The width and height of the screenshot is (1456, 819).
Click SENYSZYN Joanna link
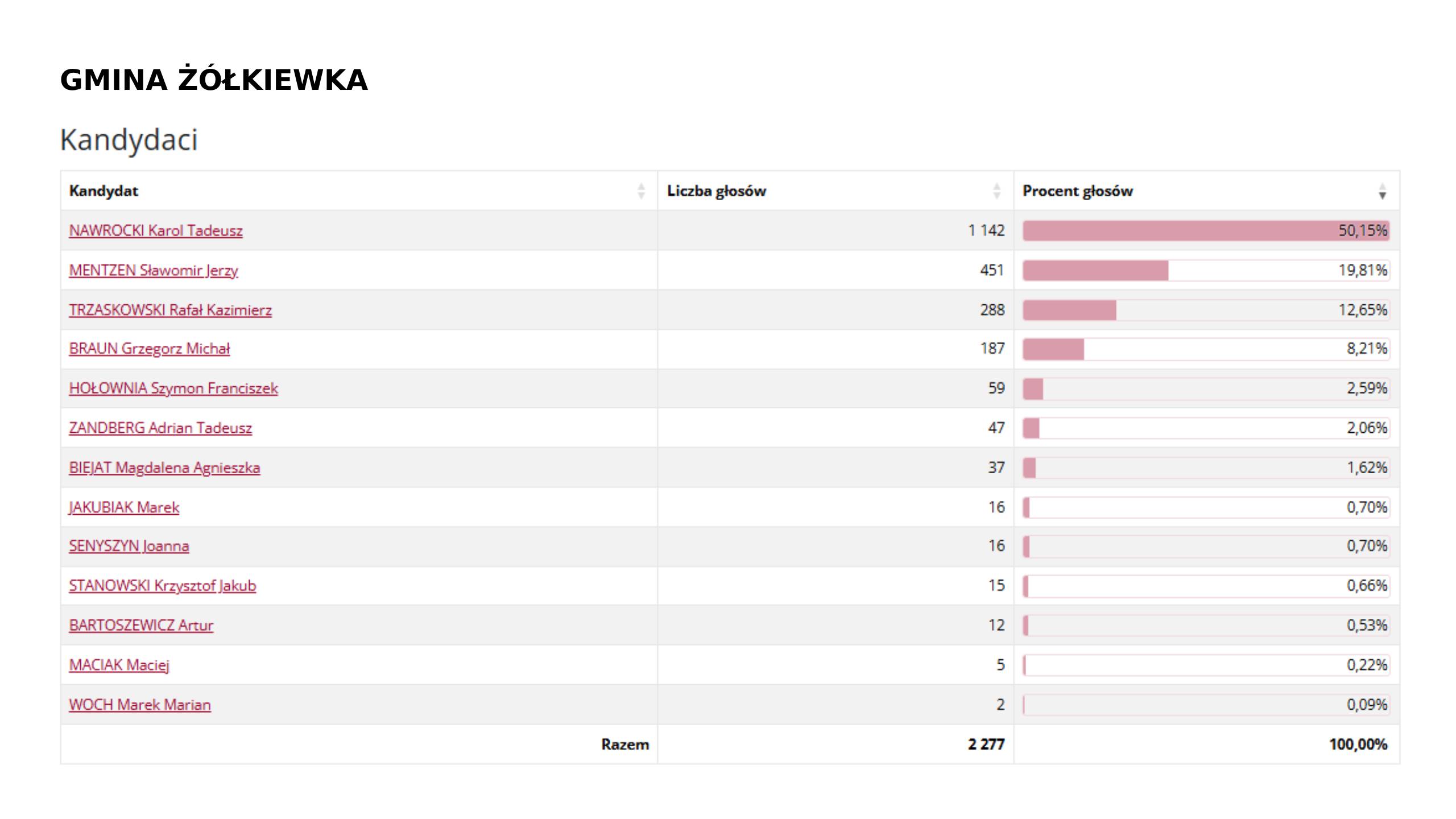pyautogui.click(x=129, y=546)
